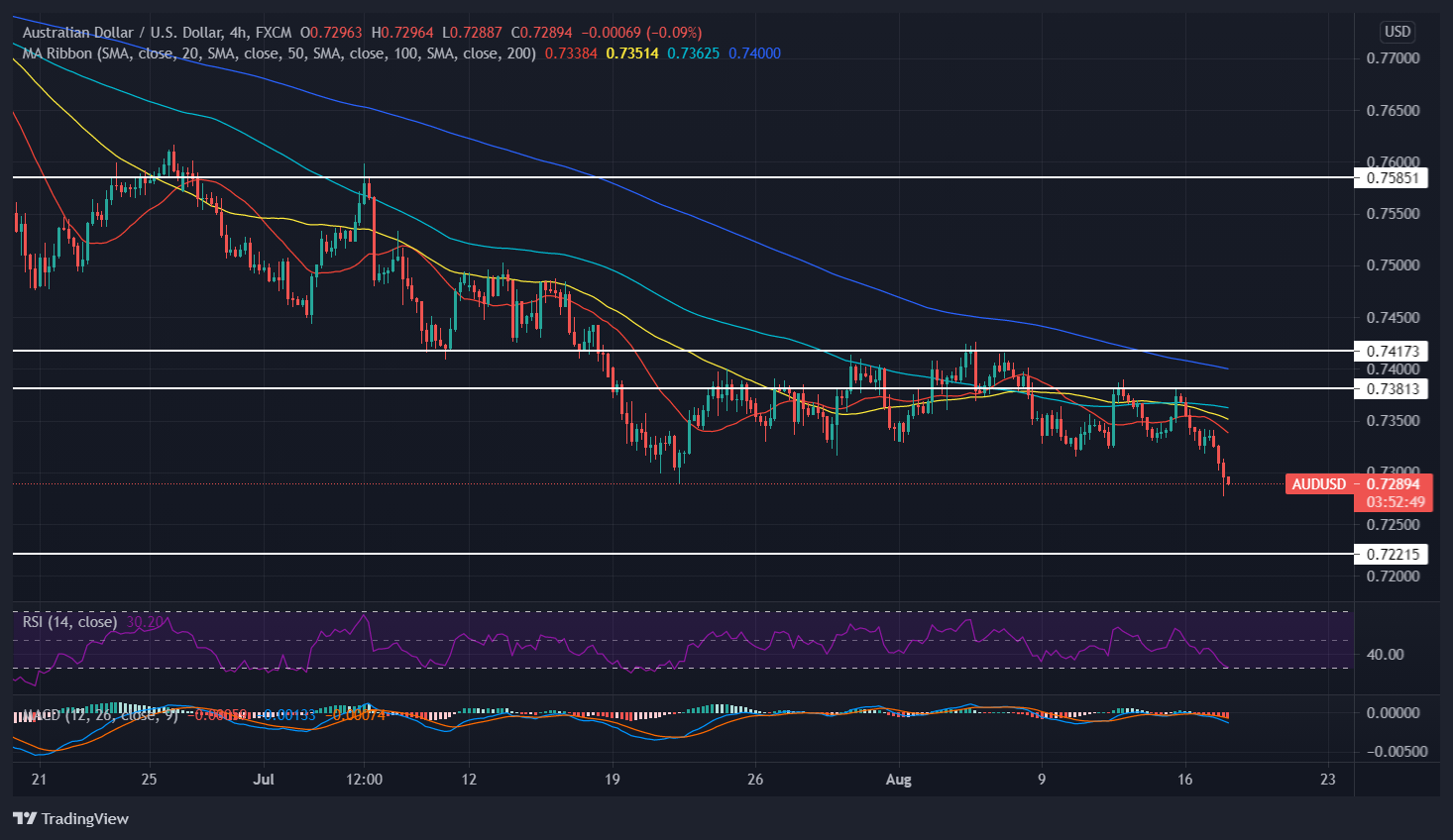The height and width of the screenshot is (840, 1453).
Task: Click the red SMA 20 value 0.73384
Action: pyautogui.click(x=572, y=53)
